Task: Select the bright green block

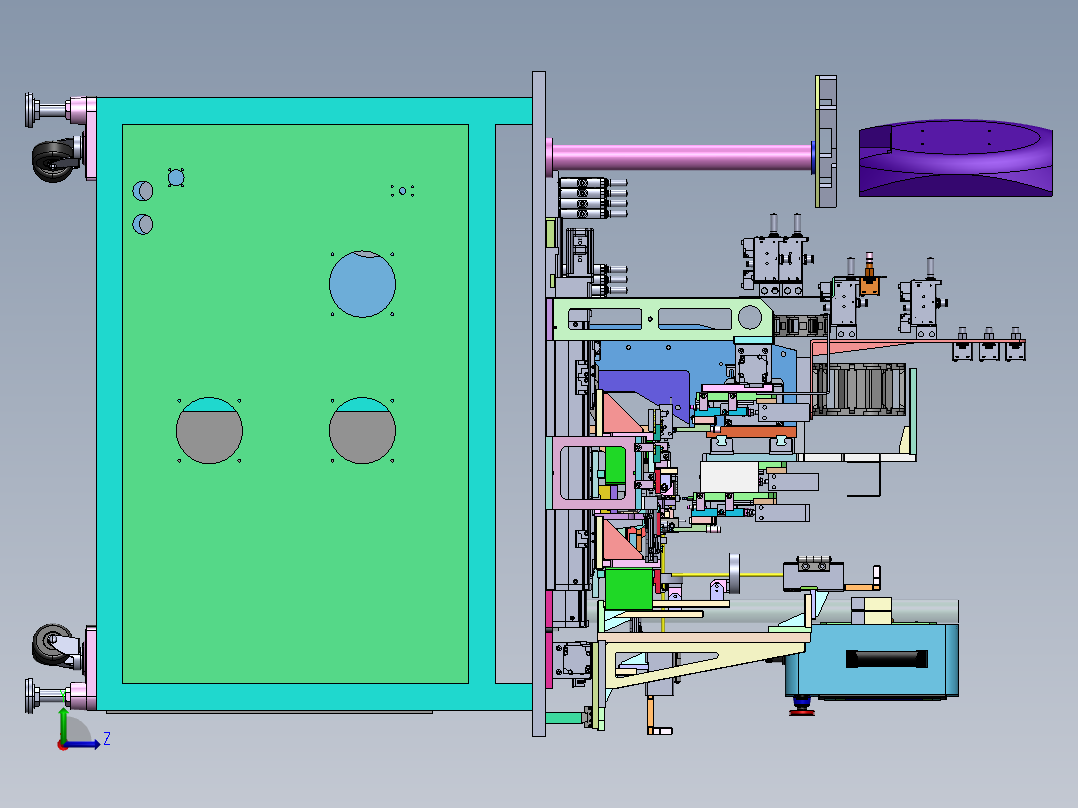Action: coord(628,589)
